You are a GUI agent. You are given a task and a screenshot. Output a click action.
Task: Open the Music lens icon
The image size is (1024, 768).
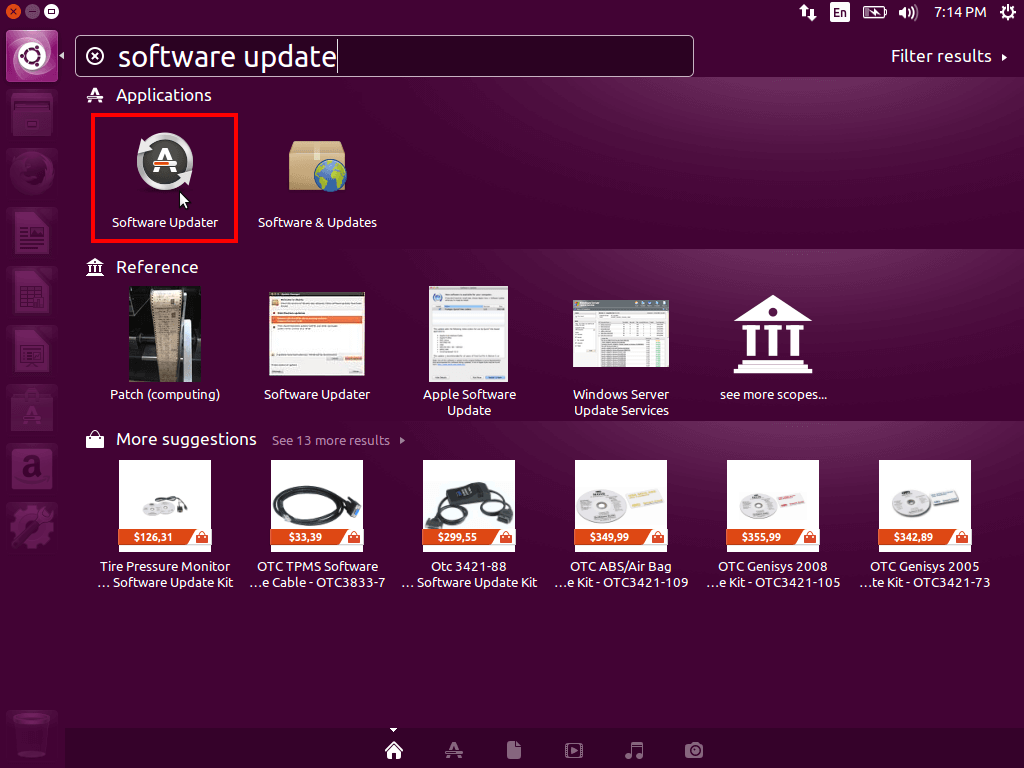click(634, 750)
